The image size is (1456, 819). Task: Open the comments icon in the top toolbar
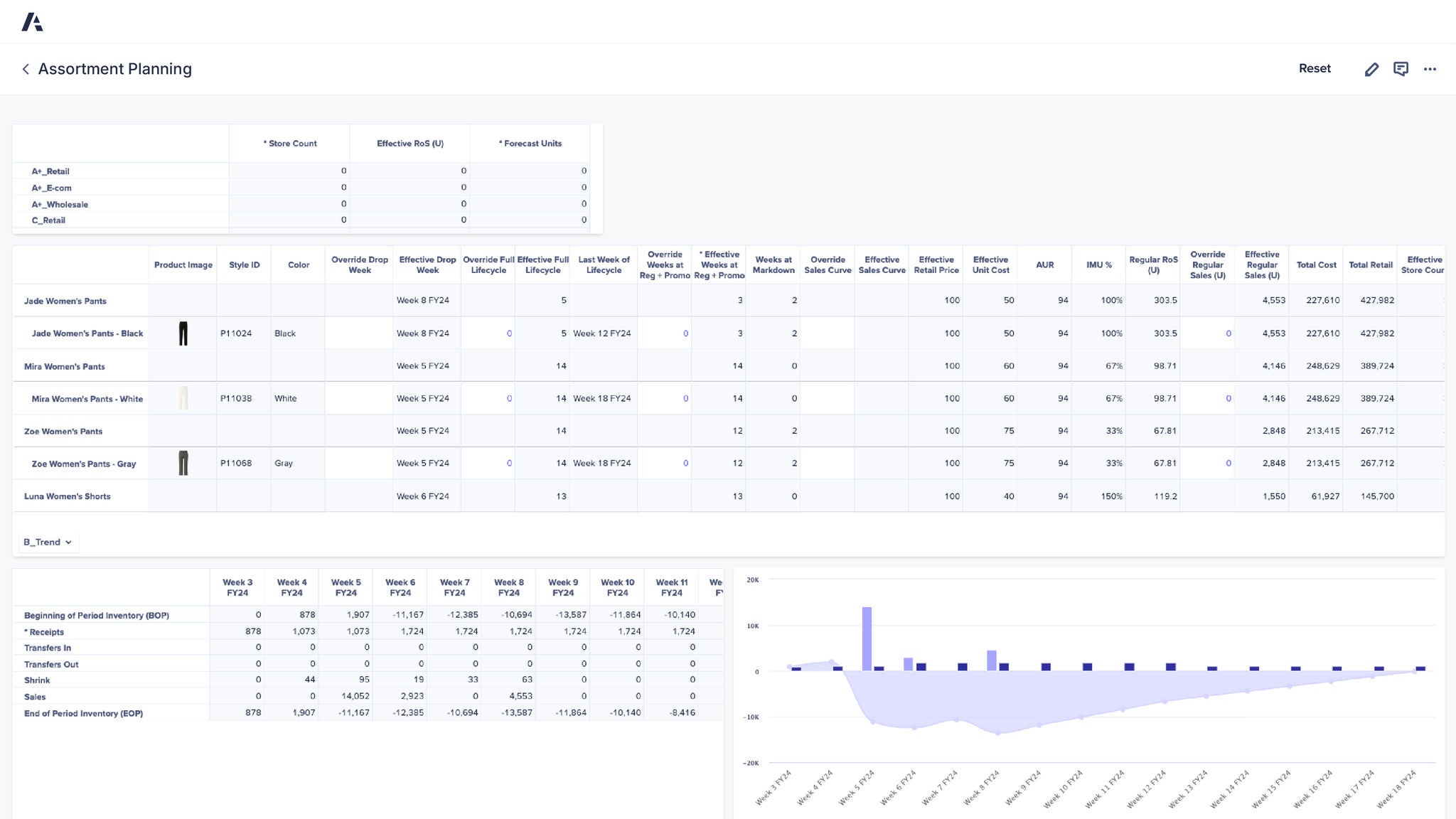(1401, 68)
